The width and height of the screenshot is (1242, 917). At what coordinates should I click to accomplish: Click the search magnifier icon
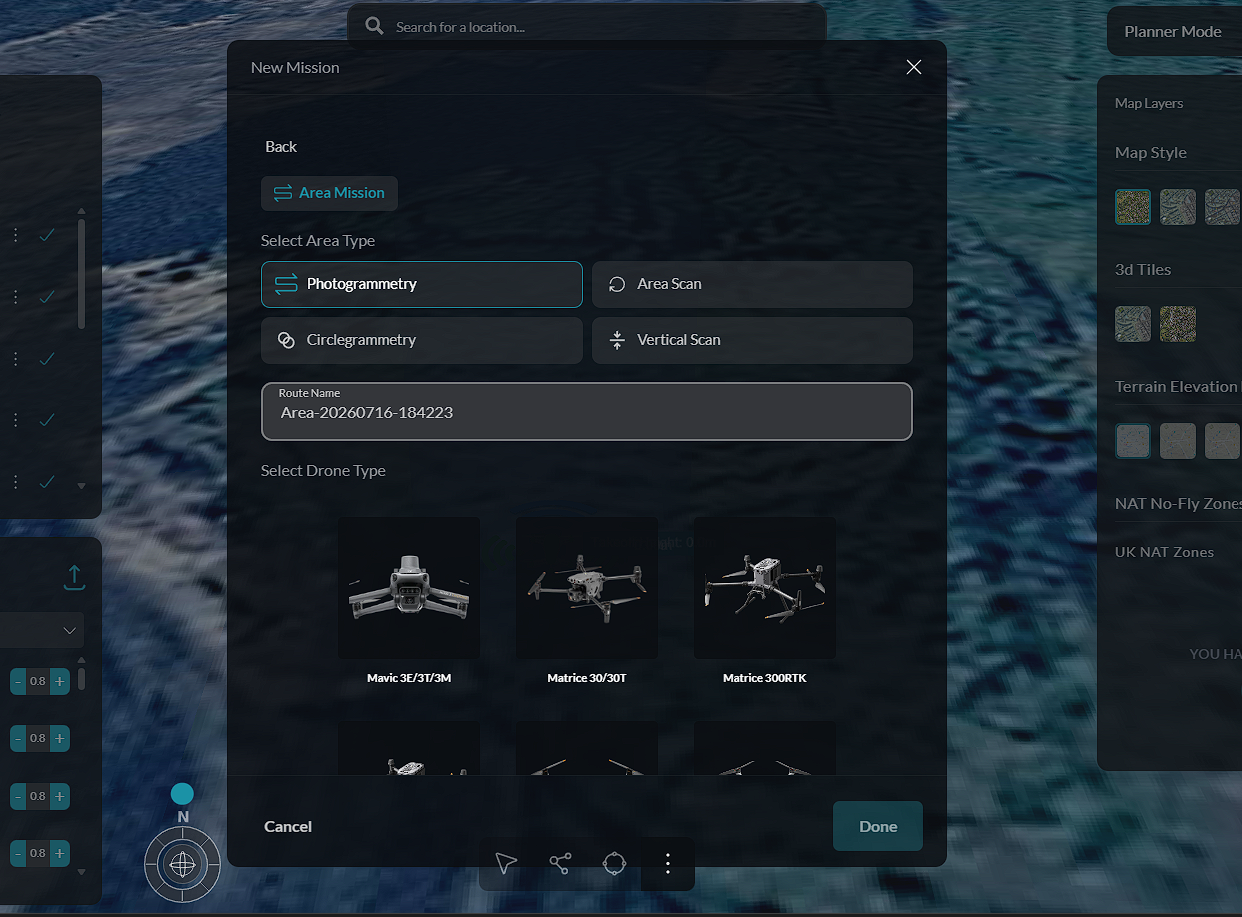374,26
